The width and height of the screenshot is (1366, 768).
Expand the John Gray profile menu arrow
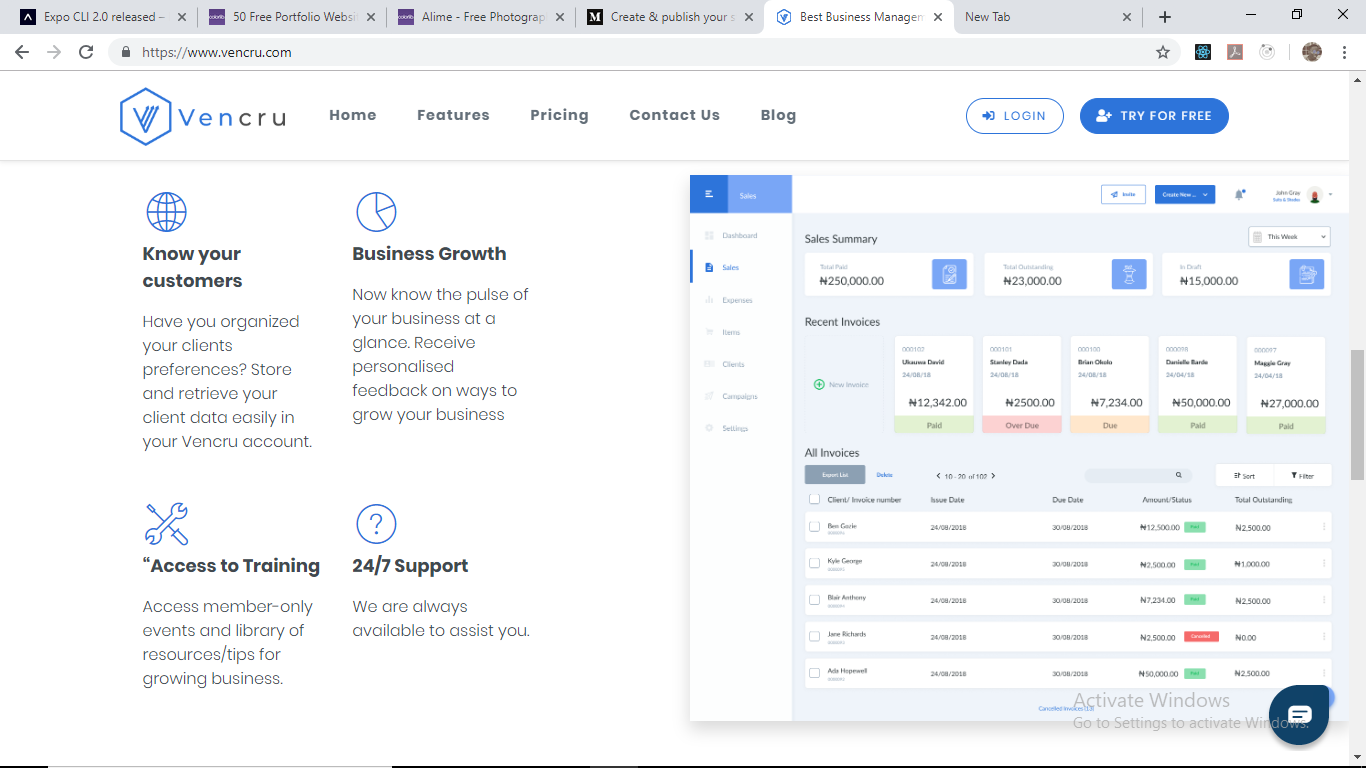[x=1331, y=195]
